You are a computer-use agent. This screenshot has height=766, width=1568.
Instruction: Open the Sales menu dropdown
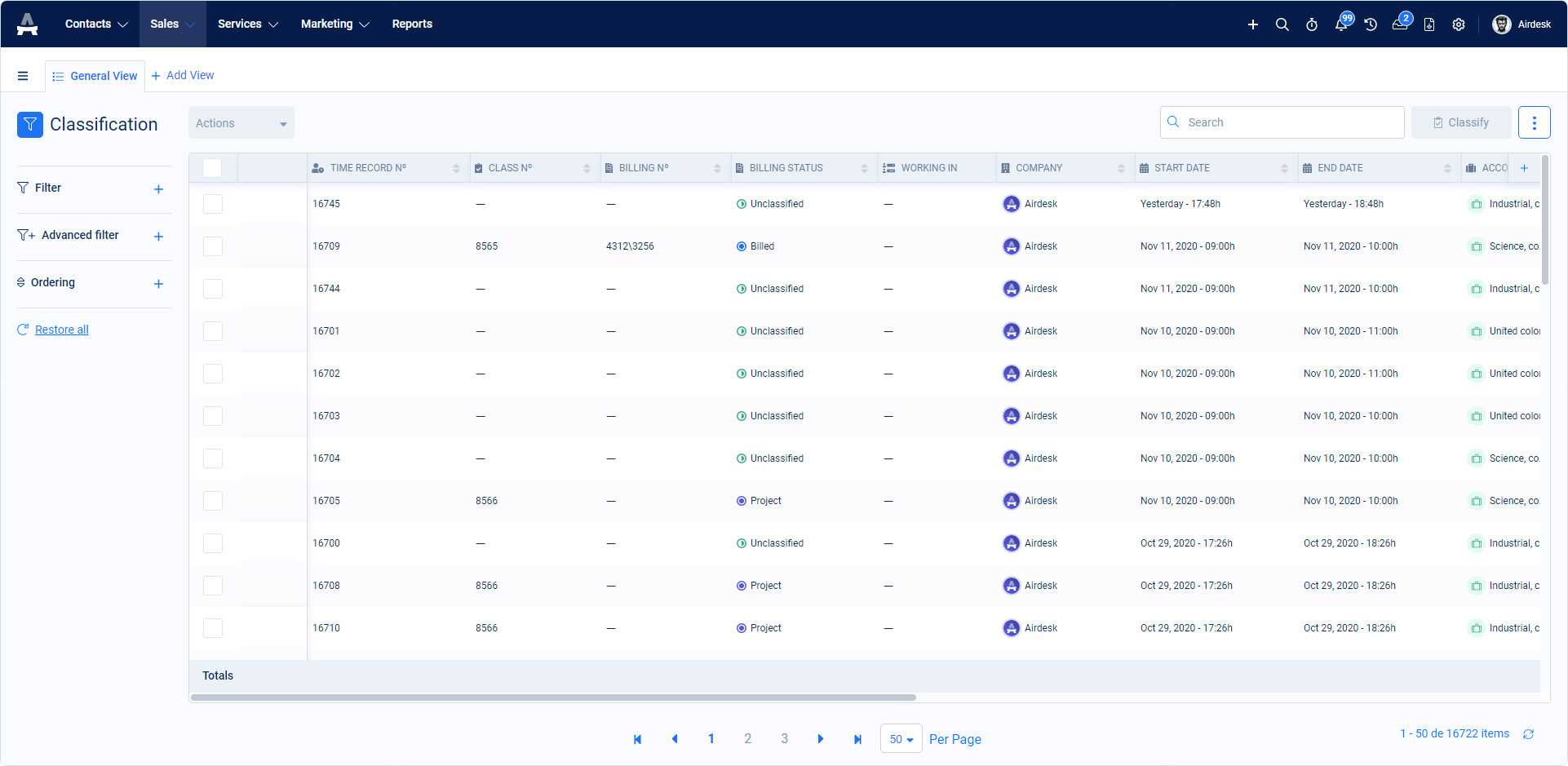172,24
